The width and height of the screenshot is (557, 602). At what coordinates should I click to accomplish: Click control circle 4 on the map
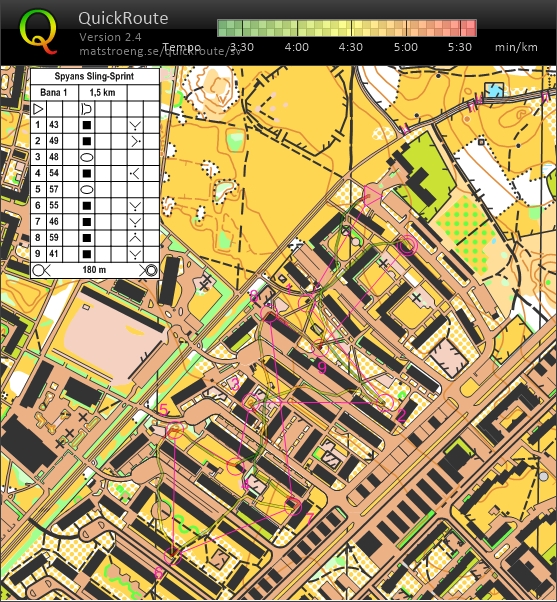pos(235,466)
